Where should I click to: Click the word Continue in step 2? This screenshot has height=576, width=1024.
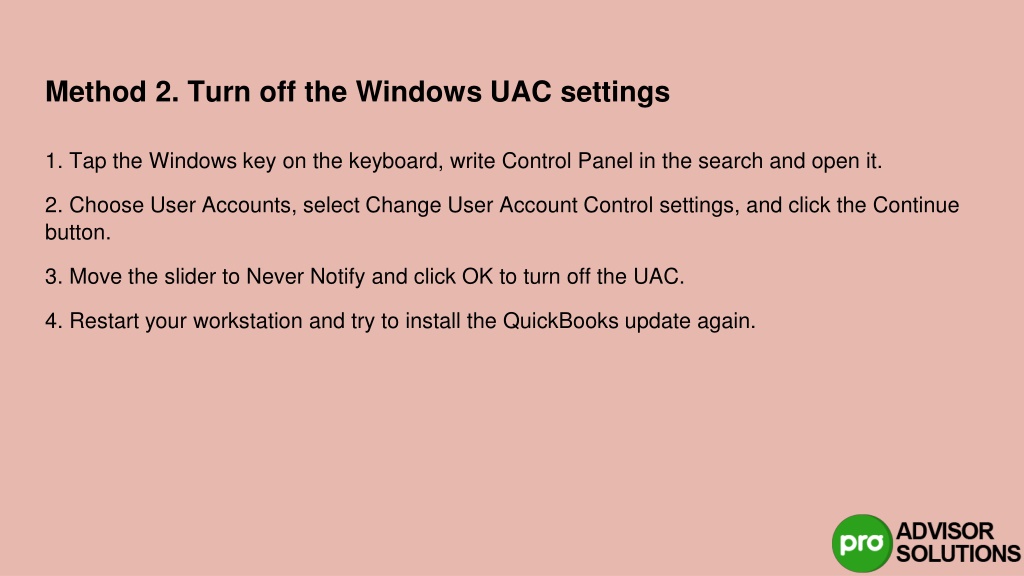pyautogui.click(x=916, y=205)
